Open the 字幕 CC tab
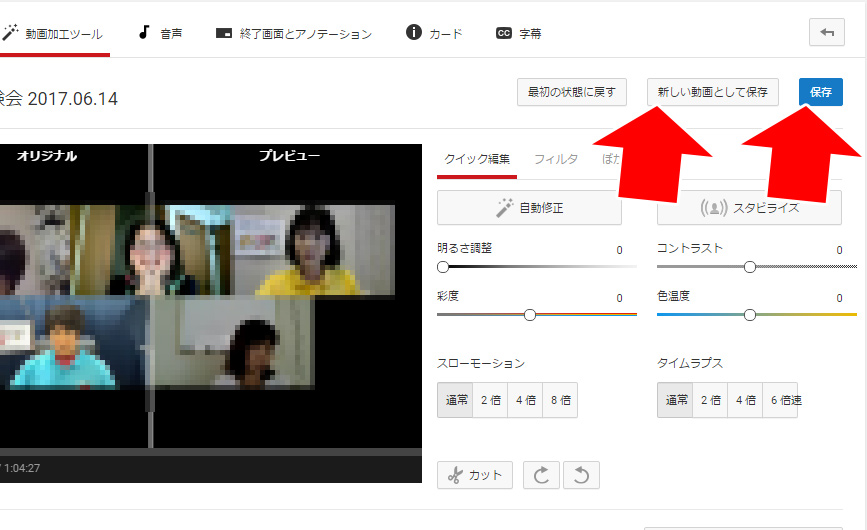 point(519,33)
